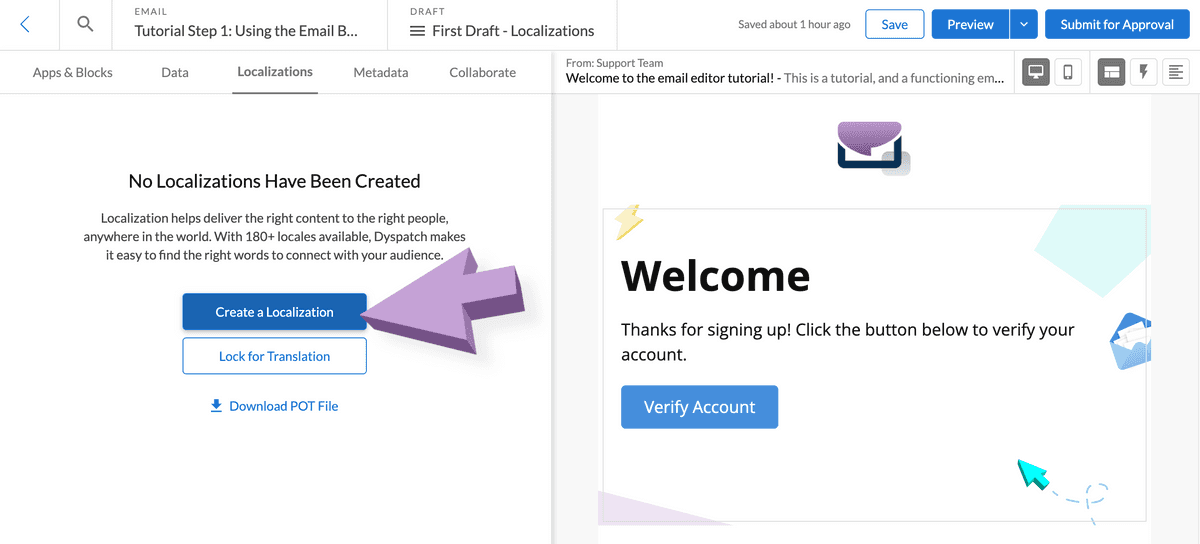This screenshot has width=1200, height=544.
Task: Switch to desktop preview mode
Action: [x=1036, y=72]
